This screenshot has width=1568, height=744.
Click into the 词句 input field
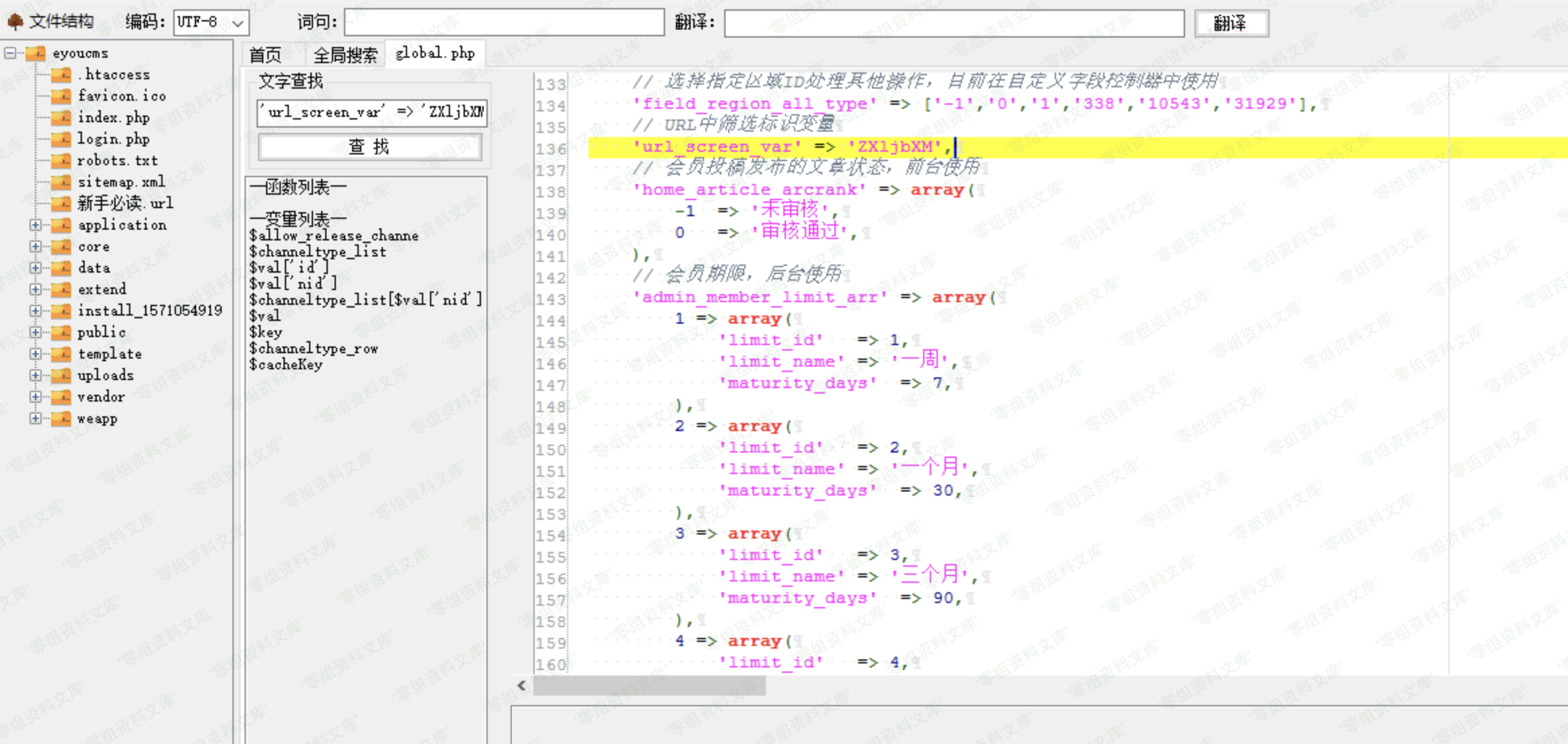504,23
